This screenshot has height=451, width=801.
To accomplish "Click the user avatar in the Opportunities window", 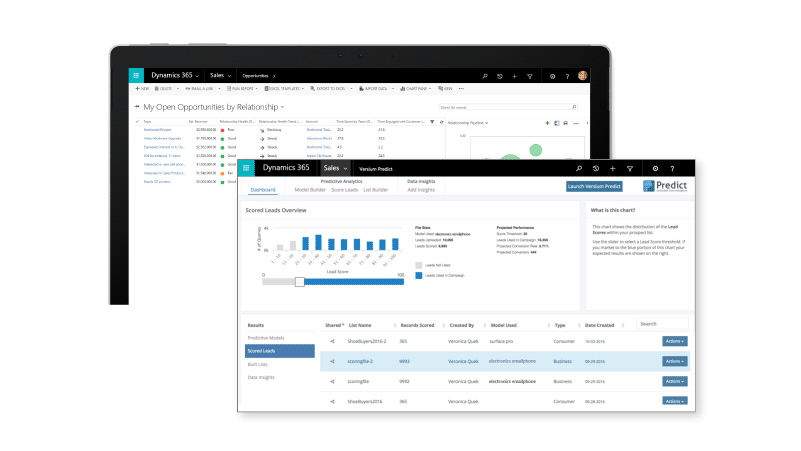I will point(583,75).
